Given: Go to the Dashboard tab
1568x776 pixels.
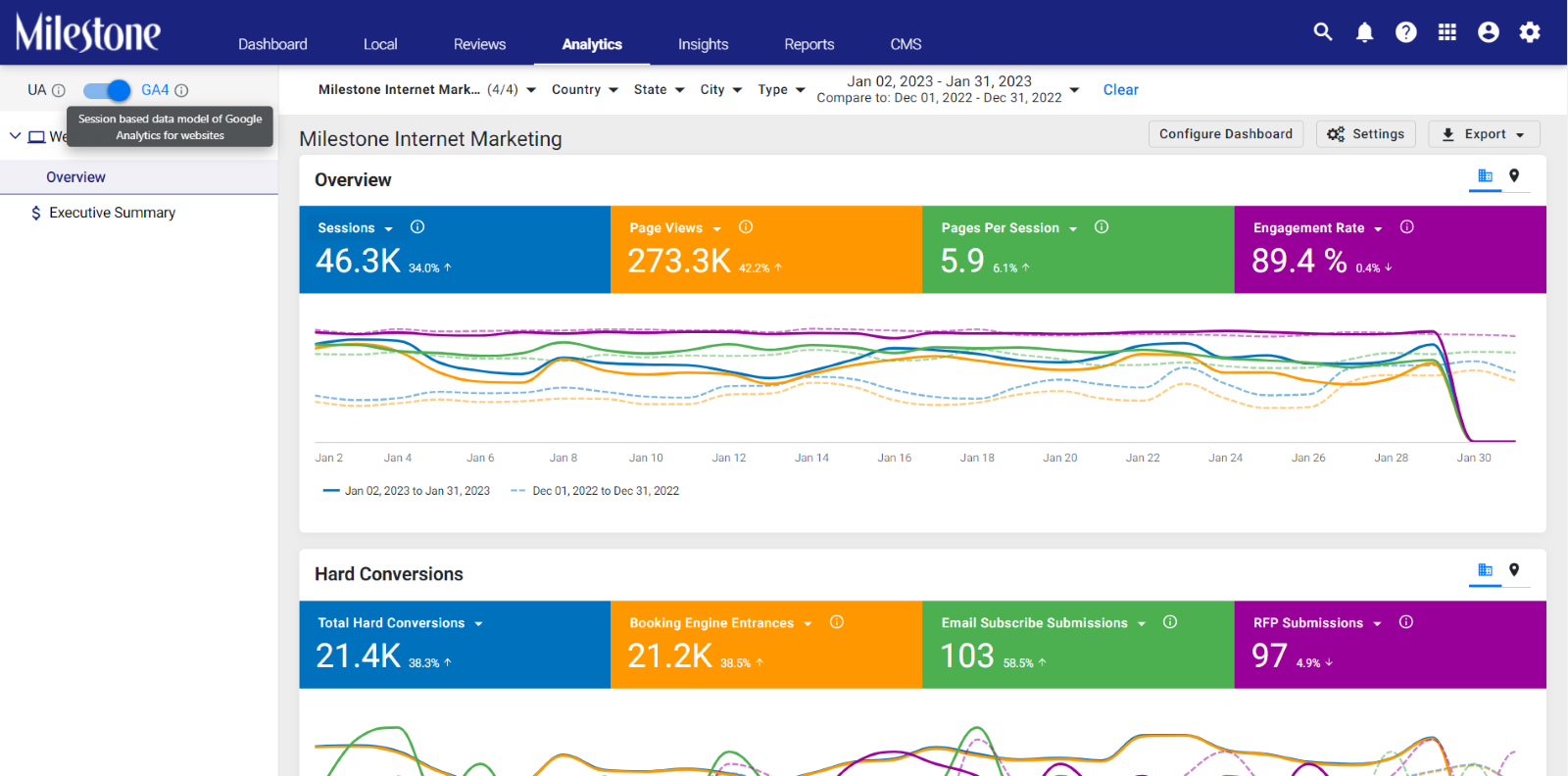Looking at the screenshot, I should tap(272, 44).
